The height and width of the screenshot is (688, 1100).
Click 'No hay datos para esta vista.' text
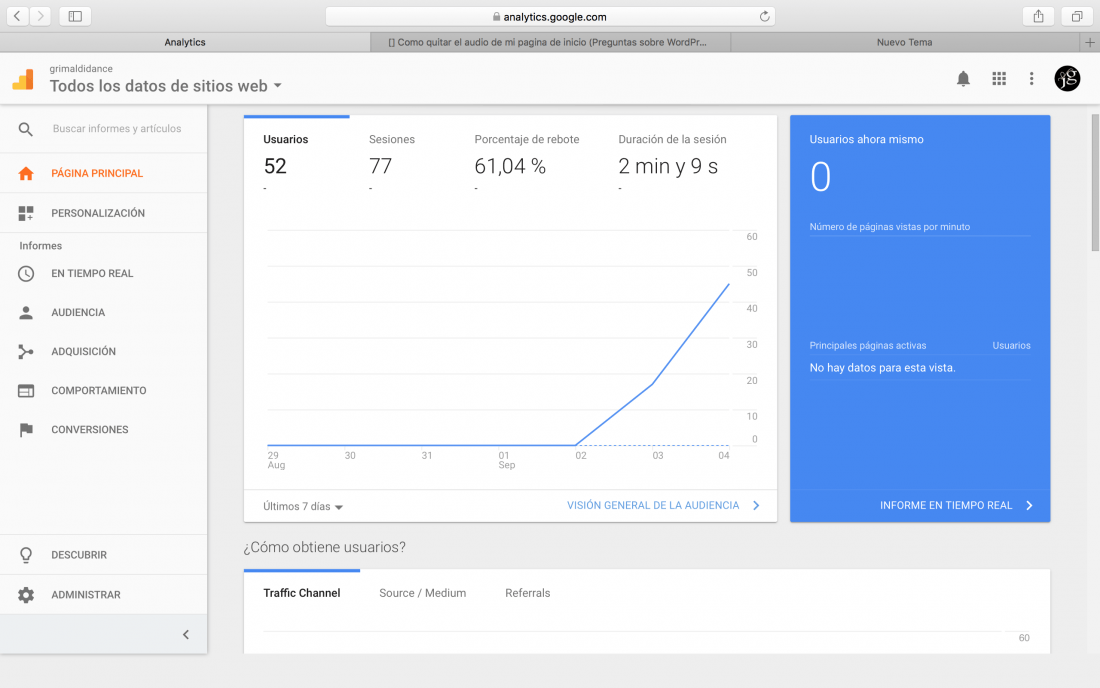coord(883,368)
